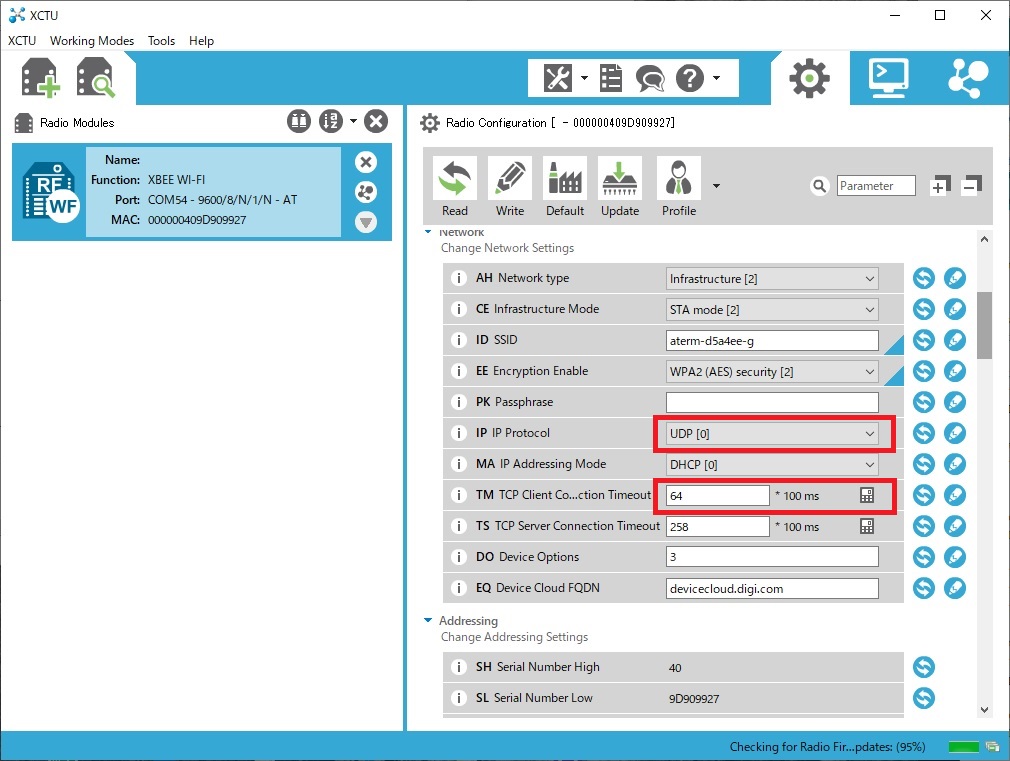The image size is (1010, 761).
Task: Click the Passphrase input field
Action: tap(772, 403)
